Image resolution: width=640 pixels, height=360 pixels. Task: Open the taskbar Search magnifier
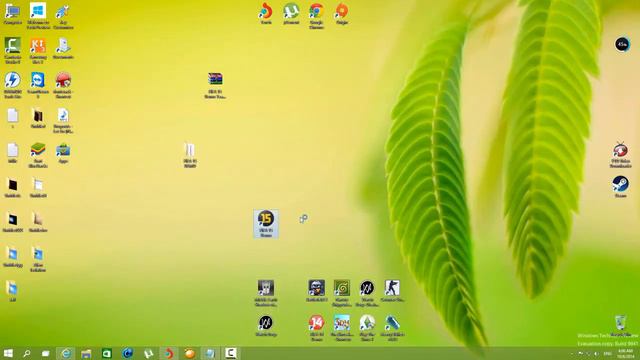click(x=27, y=353)
